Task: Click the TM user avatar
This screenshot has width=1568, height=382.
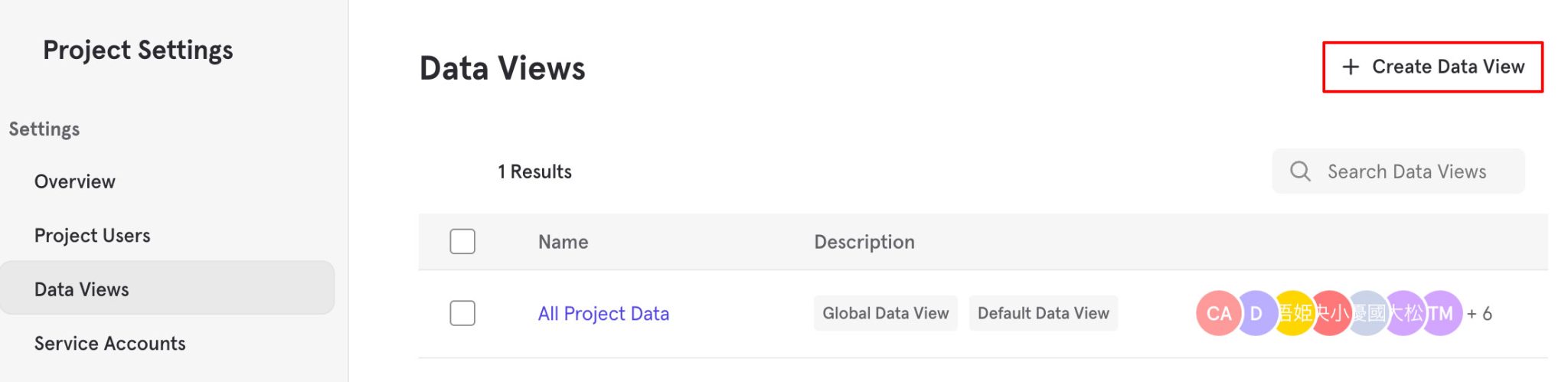Action: pos(1443,313)
